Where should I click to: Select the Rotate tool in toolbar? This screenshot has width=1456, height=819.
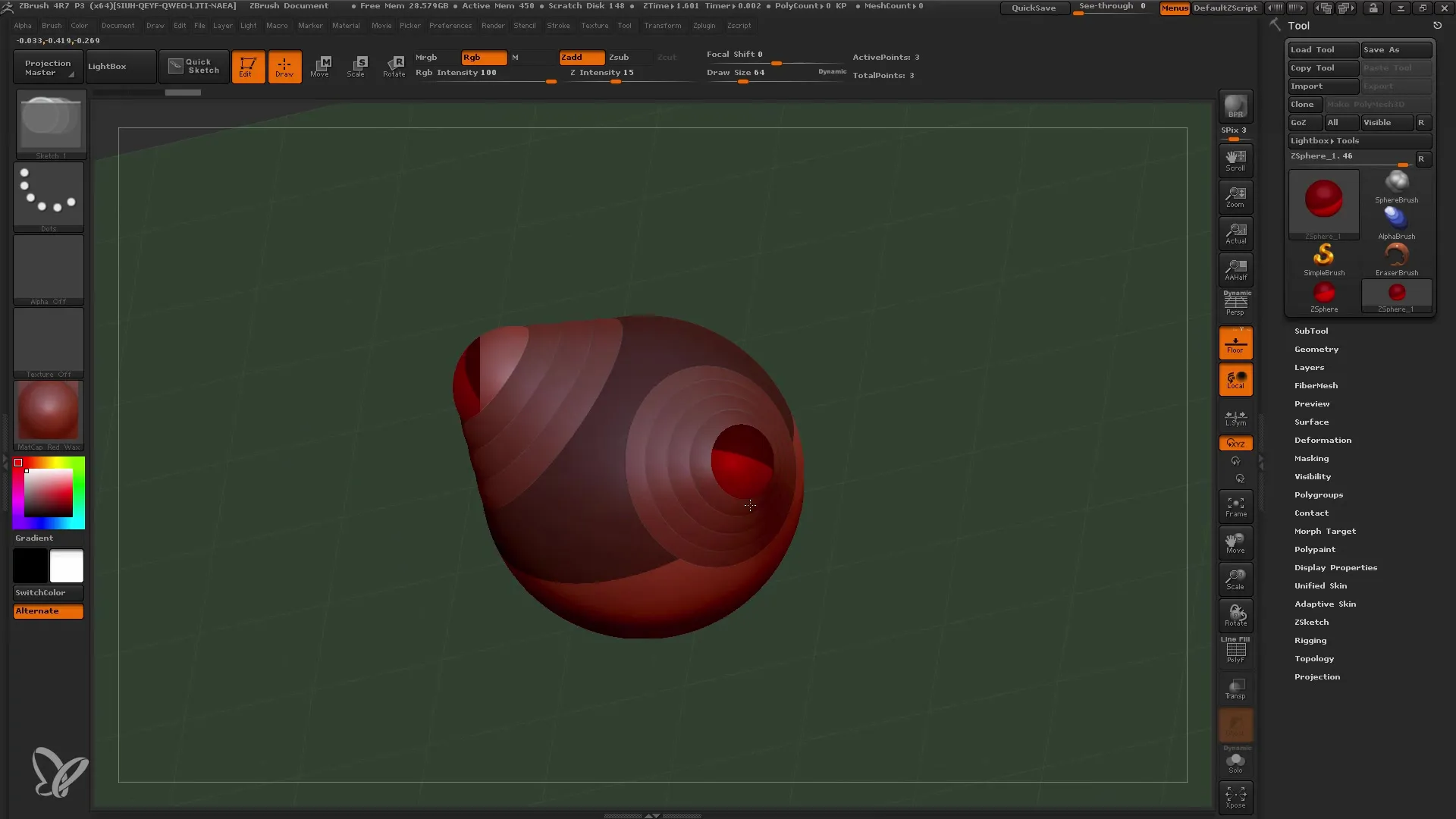pyautogui.click(x=394, y=66)
